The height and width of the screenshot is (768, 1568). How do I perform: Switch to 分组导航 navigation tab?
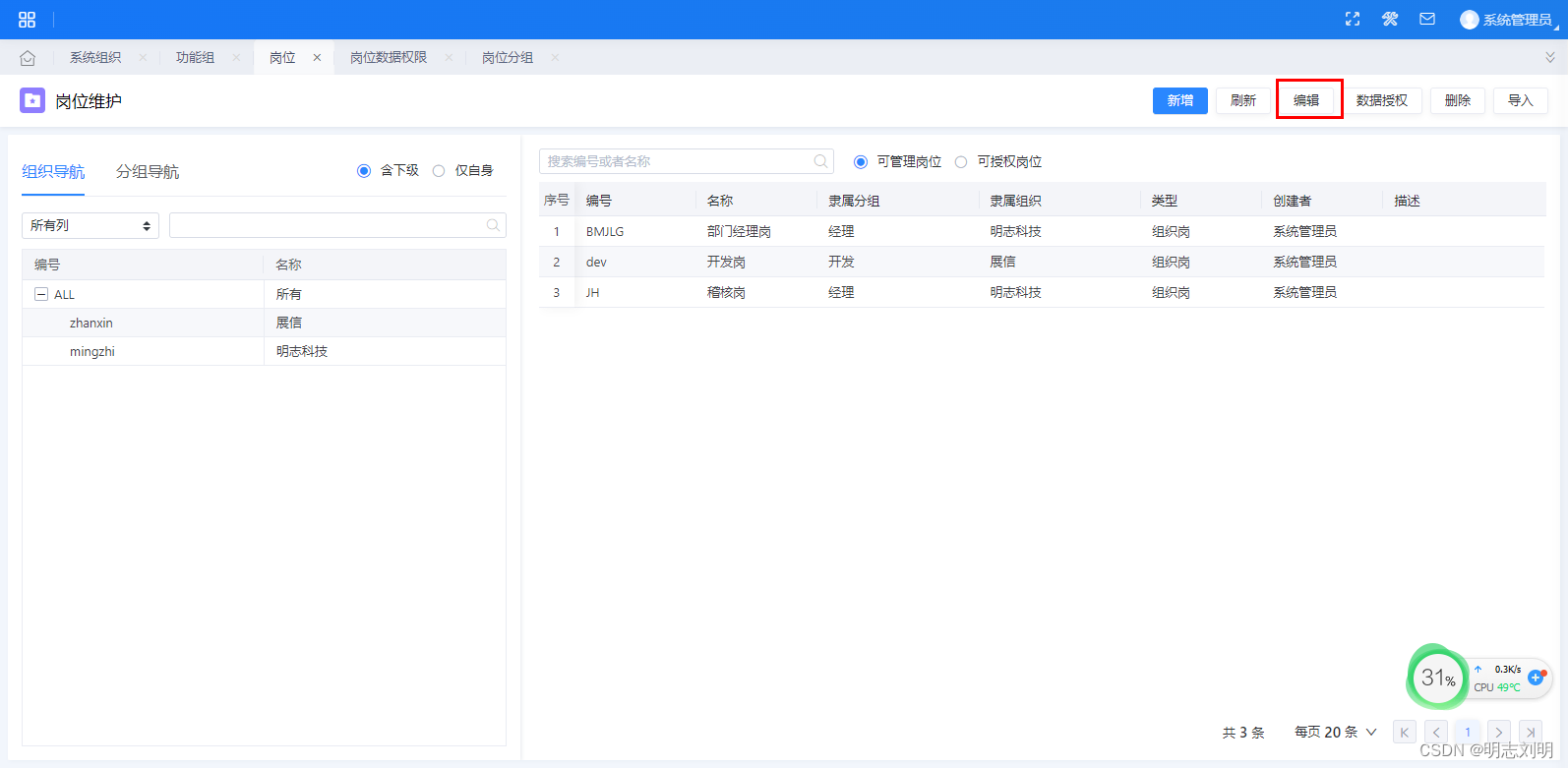(148, 172)
